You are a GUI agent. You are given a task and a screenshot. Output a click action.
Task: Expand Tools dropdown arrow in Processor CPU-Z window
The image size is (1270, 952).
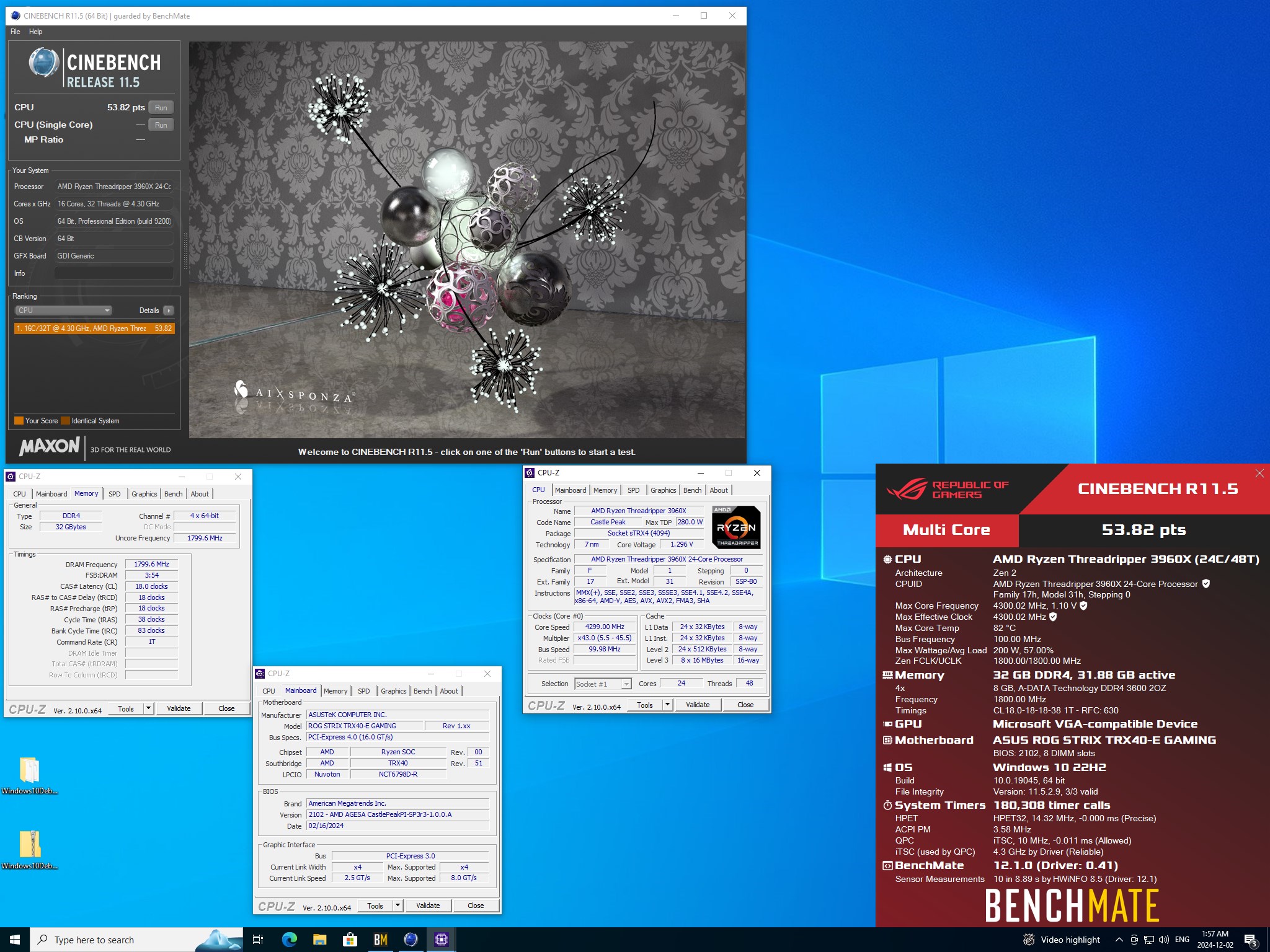[668, 705]
